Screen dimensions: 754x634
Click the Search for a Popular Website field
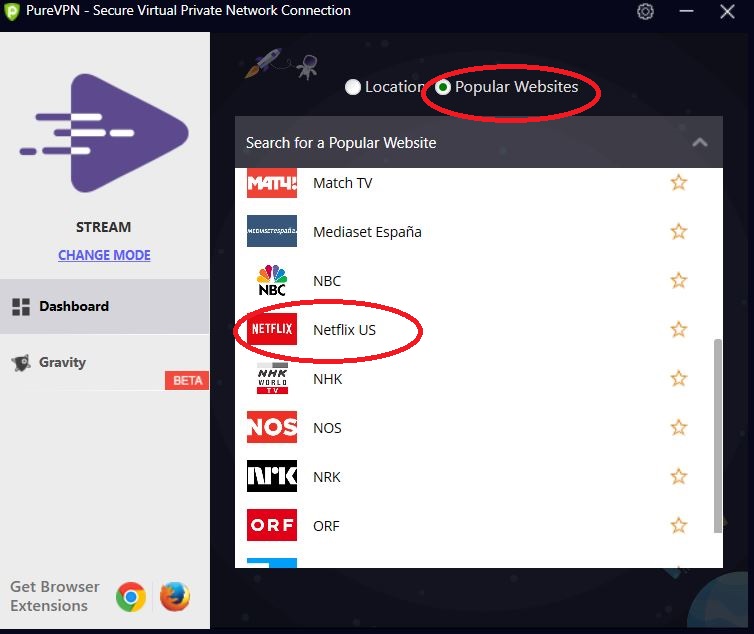pos(478,142)
